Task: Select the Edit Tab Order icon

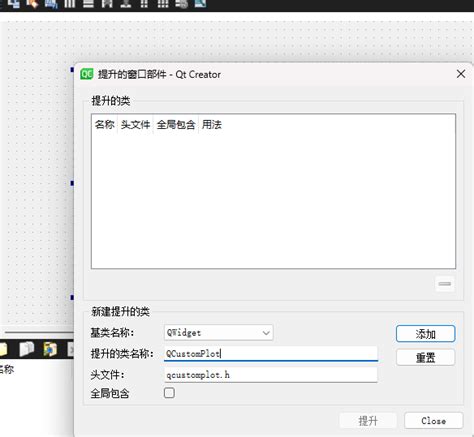Action: [x=51, y=4]
